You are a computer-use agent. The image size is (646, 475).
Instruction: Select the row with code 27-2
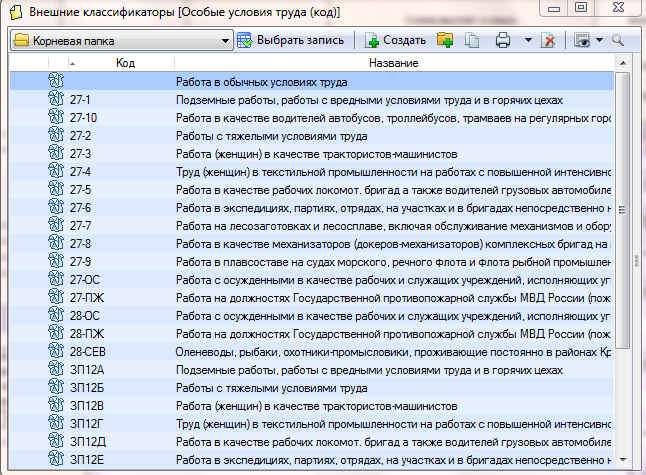(312, 136)
